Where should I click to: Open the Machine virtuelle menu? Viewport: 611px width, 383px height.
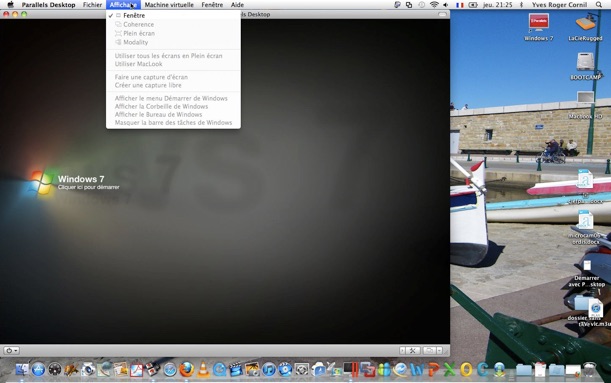click(x=169, y=5)
